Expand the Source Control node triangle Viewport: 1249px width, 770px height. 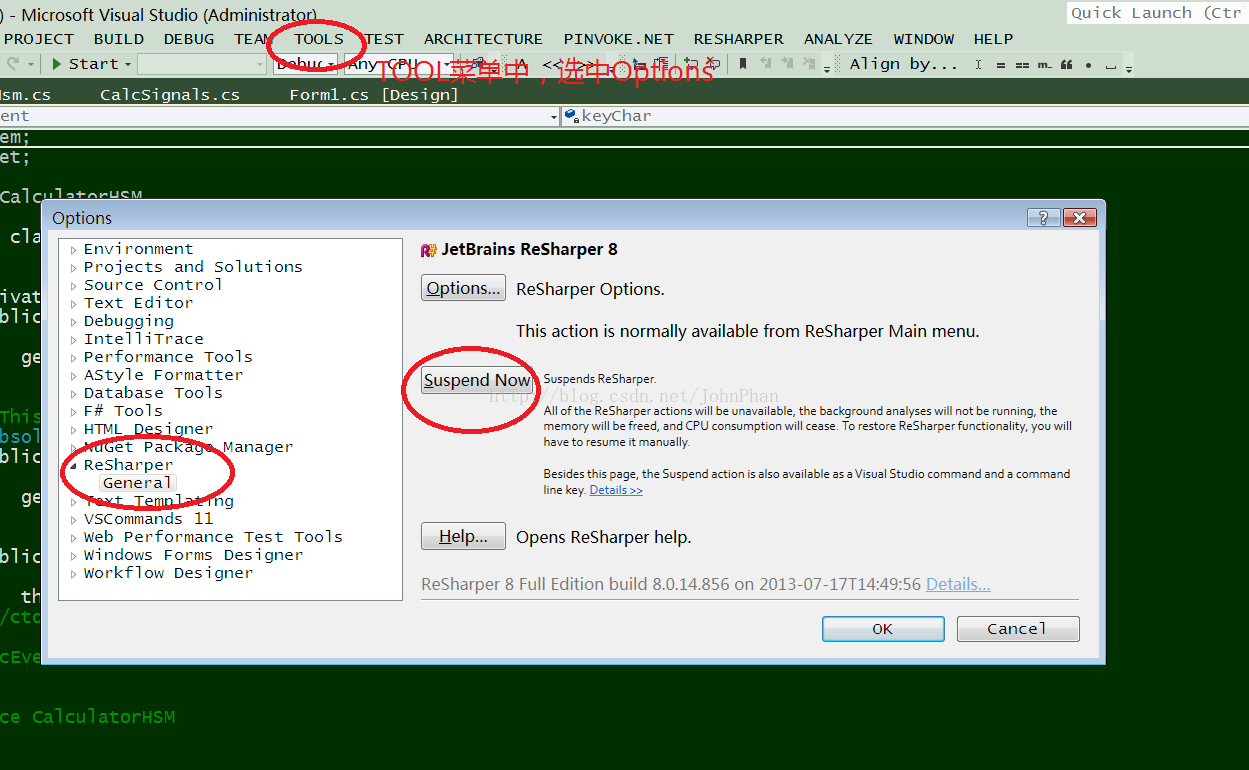pyautogui.click(x=74, y=286)
